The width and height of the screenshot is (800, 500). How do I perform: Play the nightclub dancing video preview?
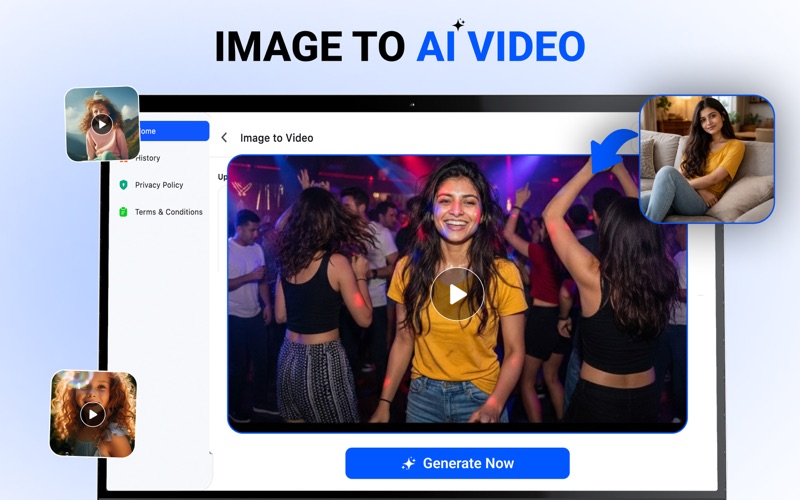click(457, 294)
